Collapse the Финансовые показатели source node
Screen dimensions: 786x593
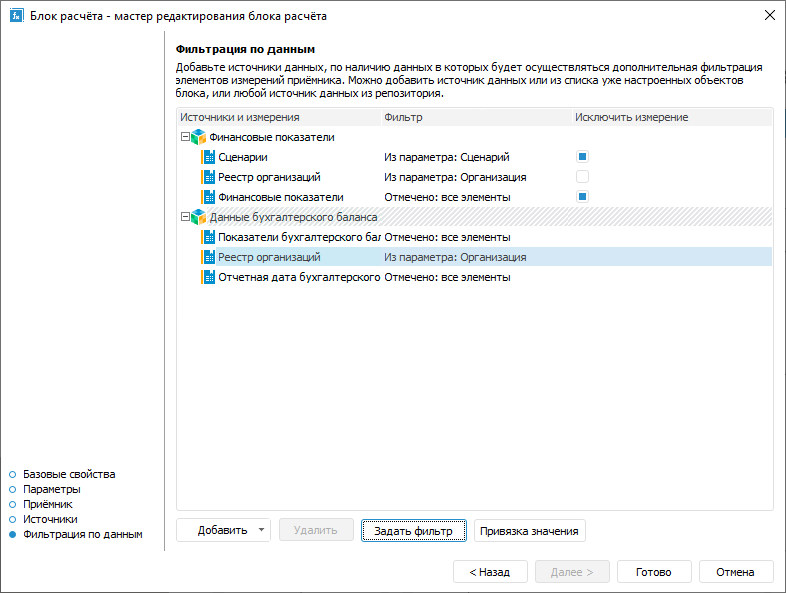pyautogui.click(x=184, y=137)
